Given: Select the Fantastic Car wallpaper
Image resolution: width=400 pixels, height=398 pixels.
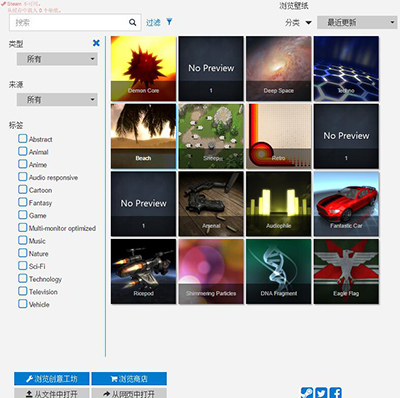Looking at the screenshot, I should [x=346, y=204].
